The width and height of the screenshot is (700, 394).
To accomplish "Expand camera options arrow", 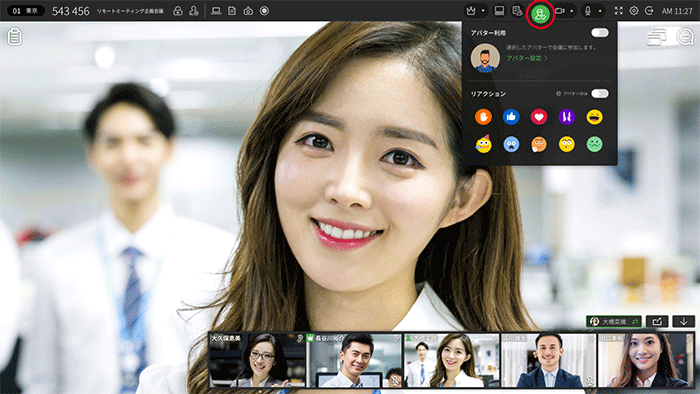I will pos(572,11).
